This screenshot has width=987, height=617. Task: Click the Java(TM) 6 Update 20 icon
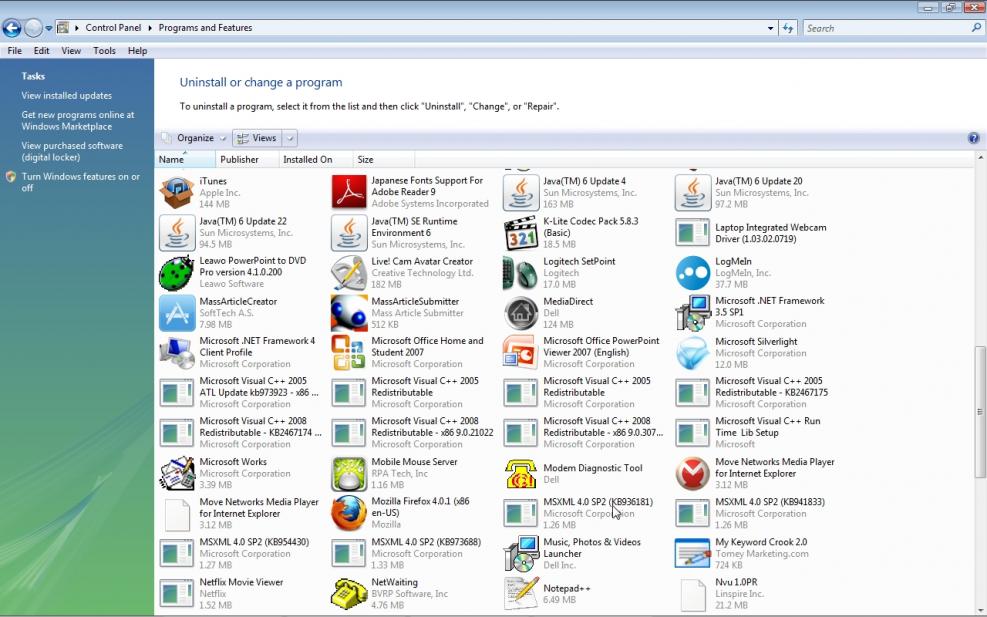692,193
